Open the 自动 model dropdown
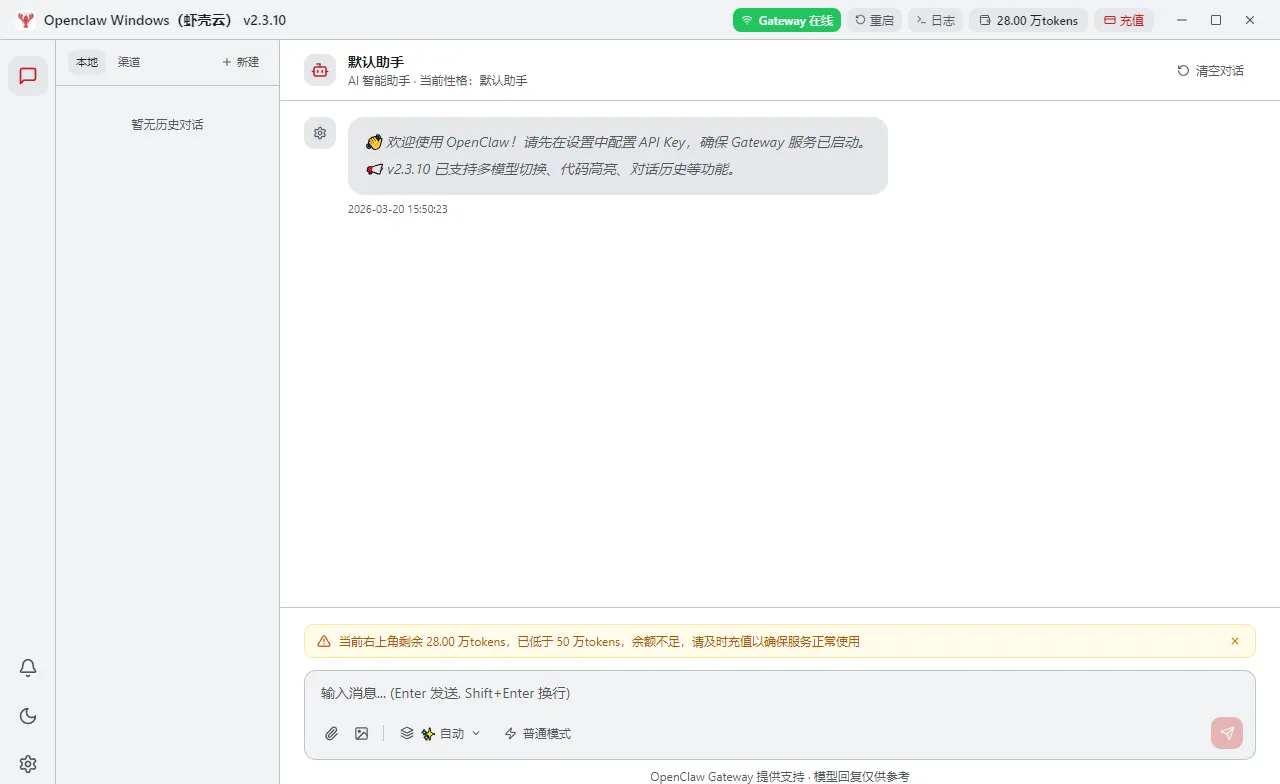 pyautogui.click(x=441, y=733)
